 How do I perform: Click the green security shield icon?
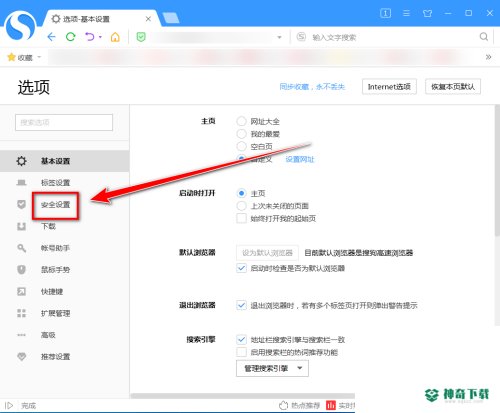click(x=141, y=37)
